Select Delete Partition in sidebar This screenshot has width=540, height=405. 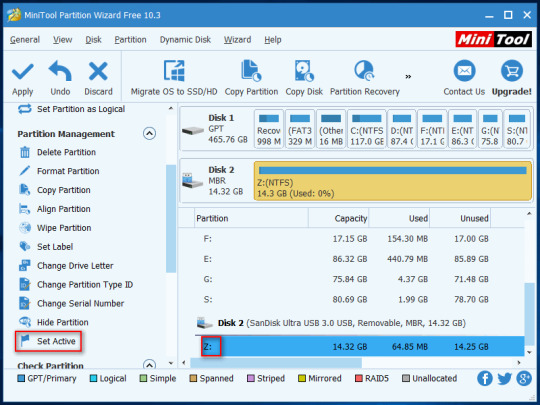coord(57,152)
